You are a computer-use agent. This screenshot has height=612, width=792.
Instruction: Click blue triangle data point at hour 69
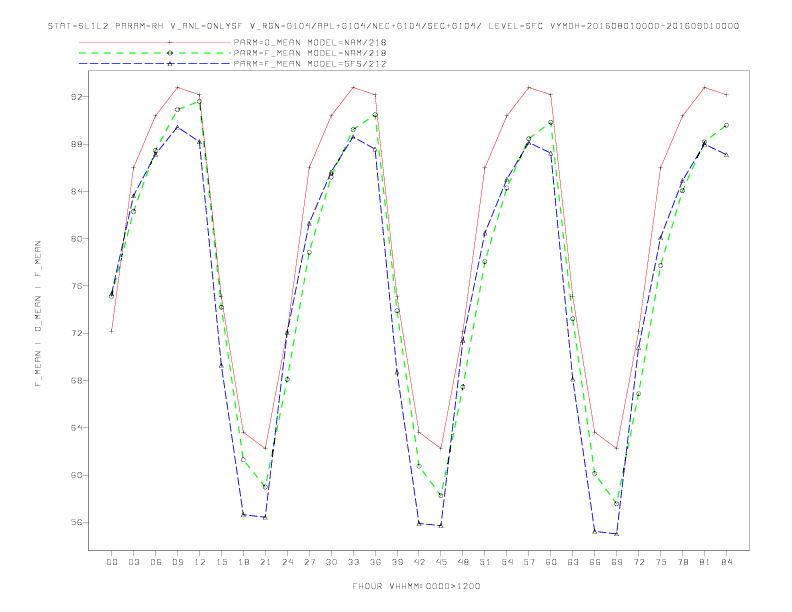click(617, 534)
